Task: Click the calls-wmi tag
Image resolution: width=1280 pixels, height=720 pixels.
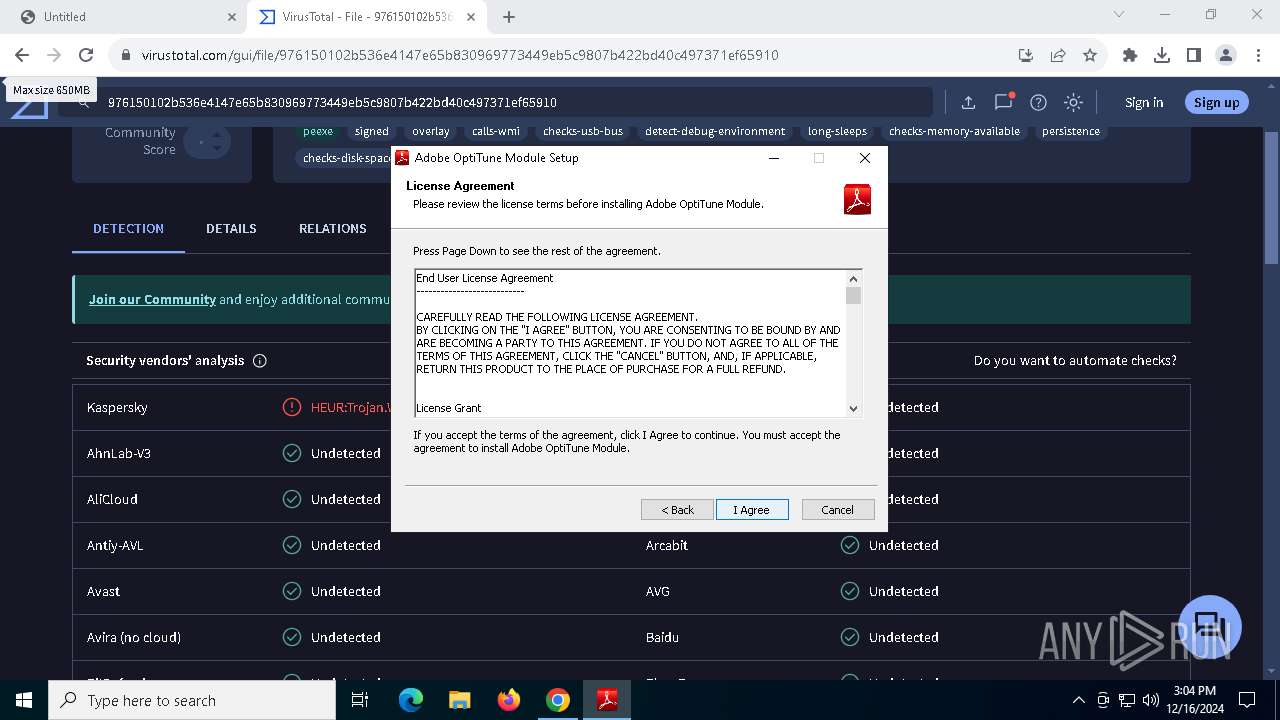Action: coord(496,131)
